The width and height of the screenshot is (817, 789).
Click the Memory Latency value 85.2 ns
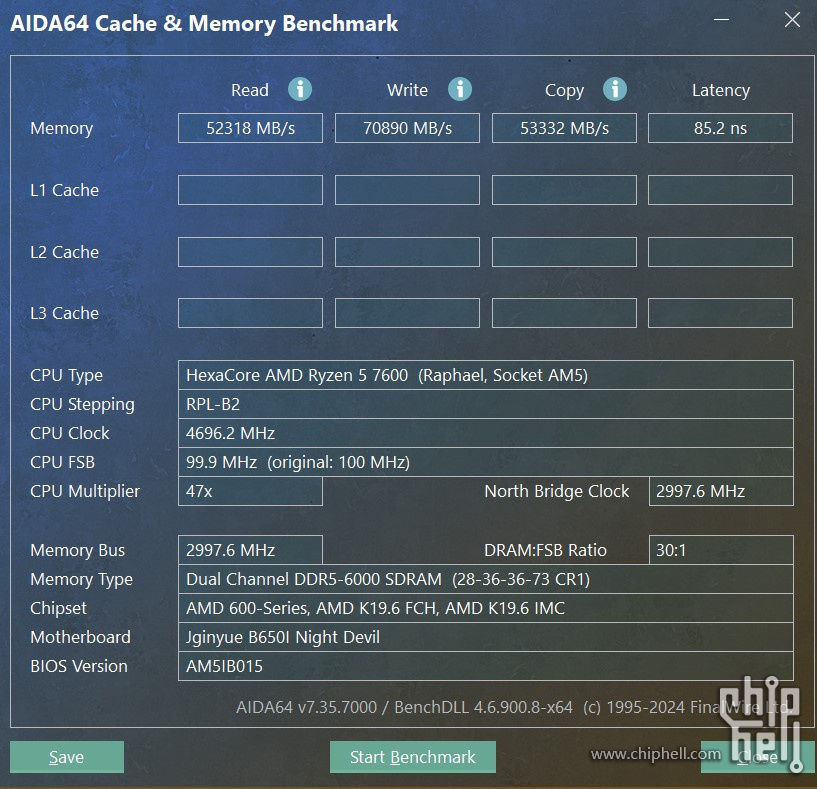(721, 128)
